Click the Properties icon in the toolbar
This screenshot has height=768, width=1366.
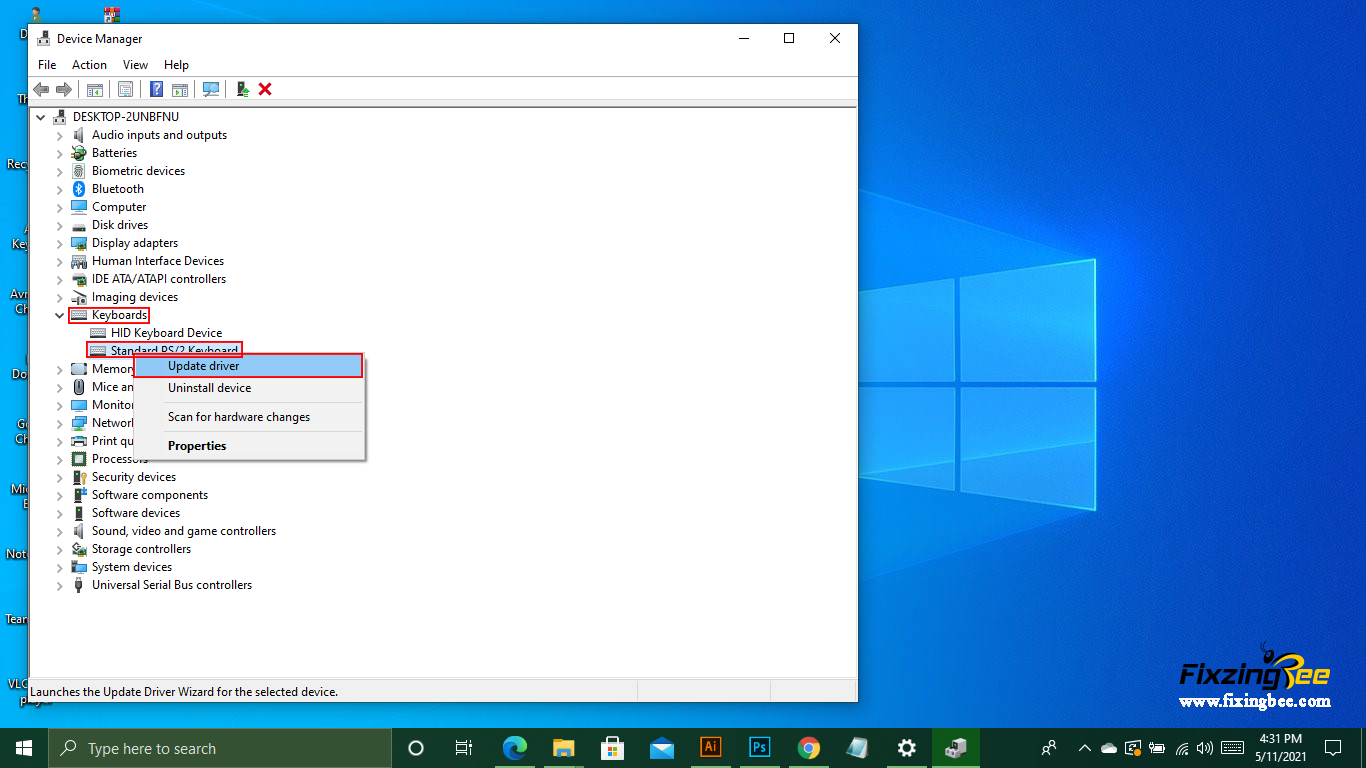[125, 89]
